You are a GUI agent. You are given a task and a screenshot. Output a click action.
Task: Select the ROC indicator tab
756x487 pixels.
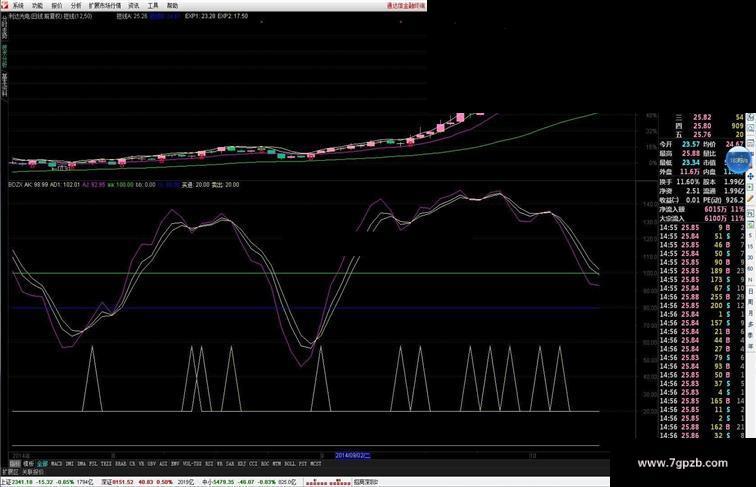(265, 464)
